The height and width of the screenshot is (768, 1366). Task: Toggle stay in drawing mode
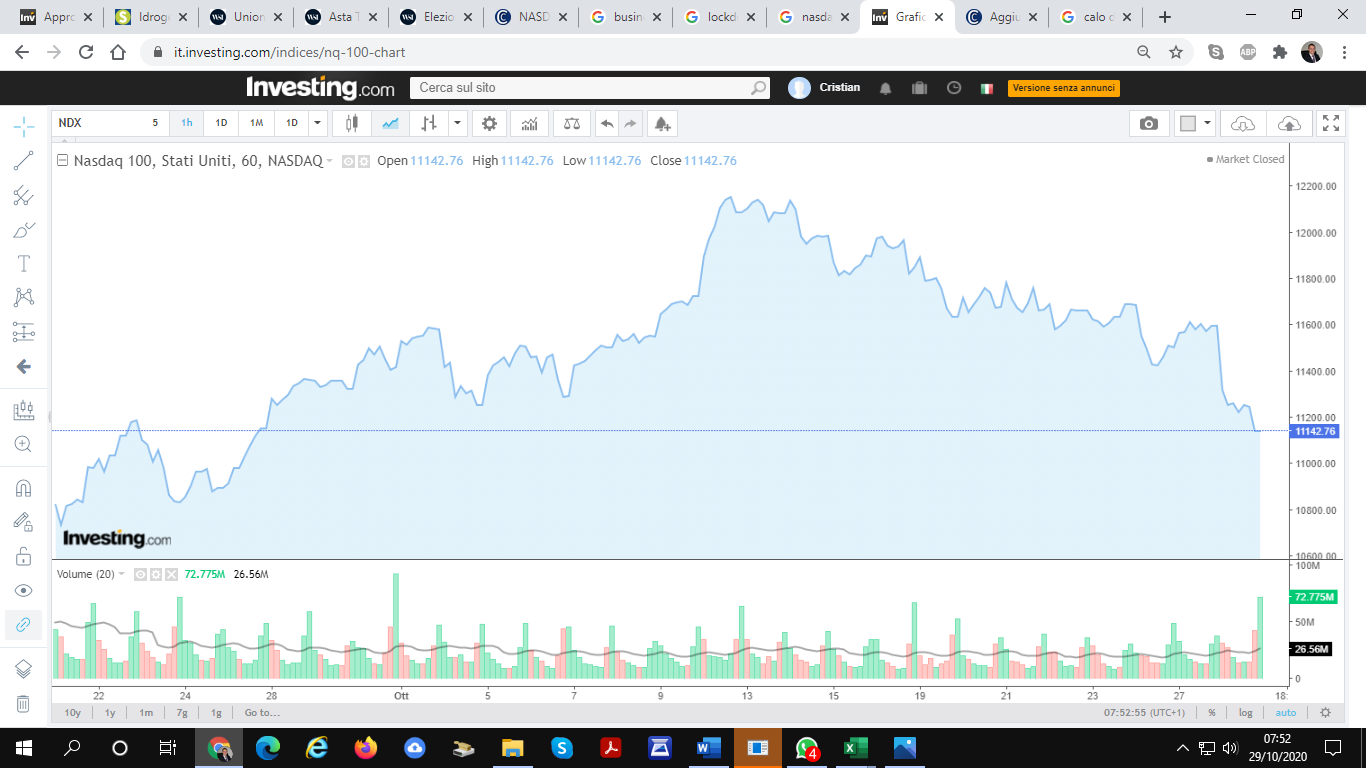pyautogui.click(x=24, y=522)
